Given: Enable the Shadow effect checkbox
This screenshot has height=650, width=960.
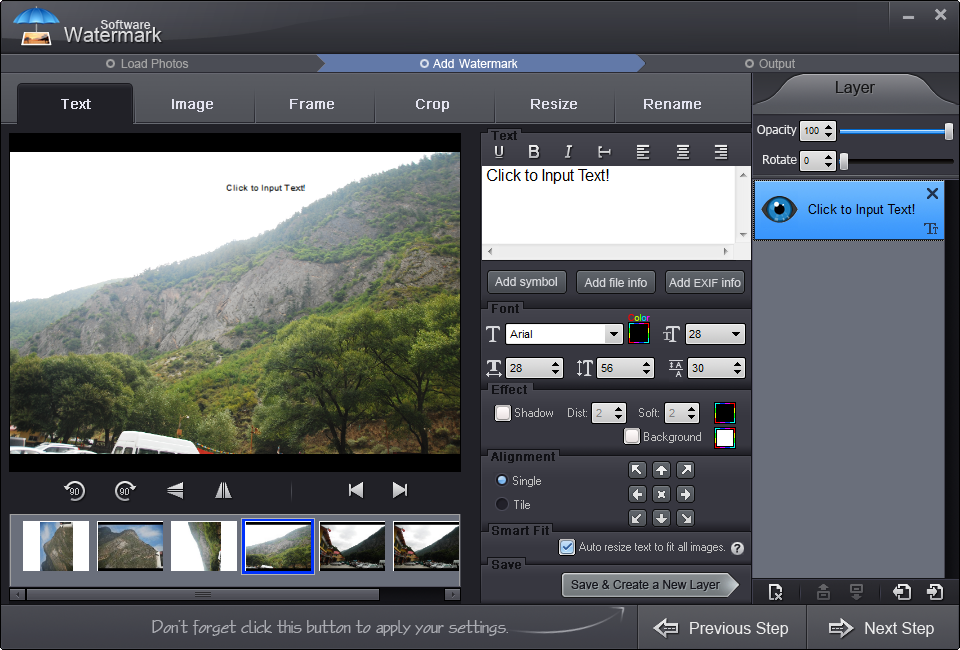Looking at the screenshot, I should pos(503,413).
